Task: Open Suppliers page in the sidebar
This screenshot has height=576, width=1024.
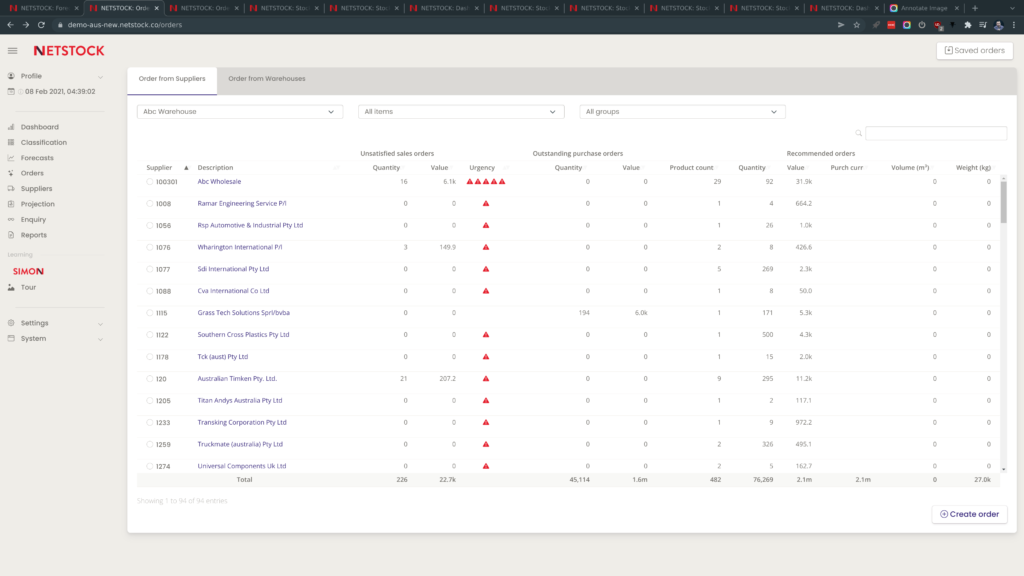Action: coord(36,188)
